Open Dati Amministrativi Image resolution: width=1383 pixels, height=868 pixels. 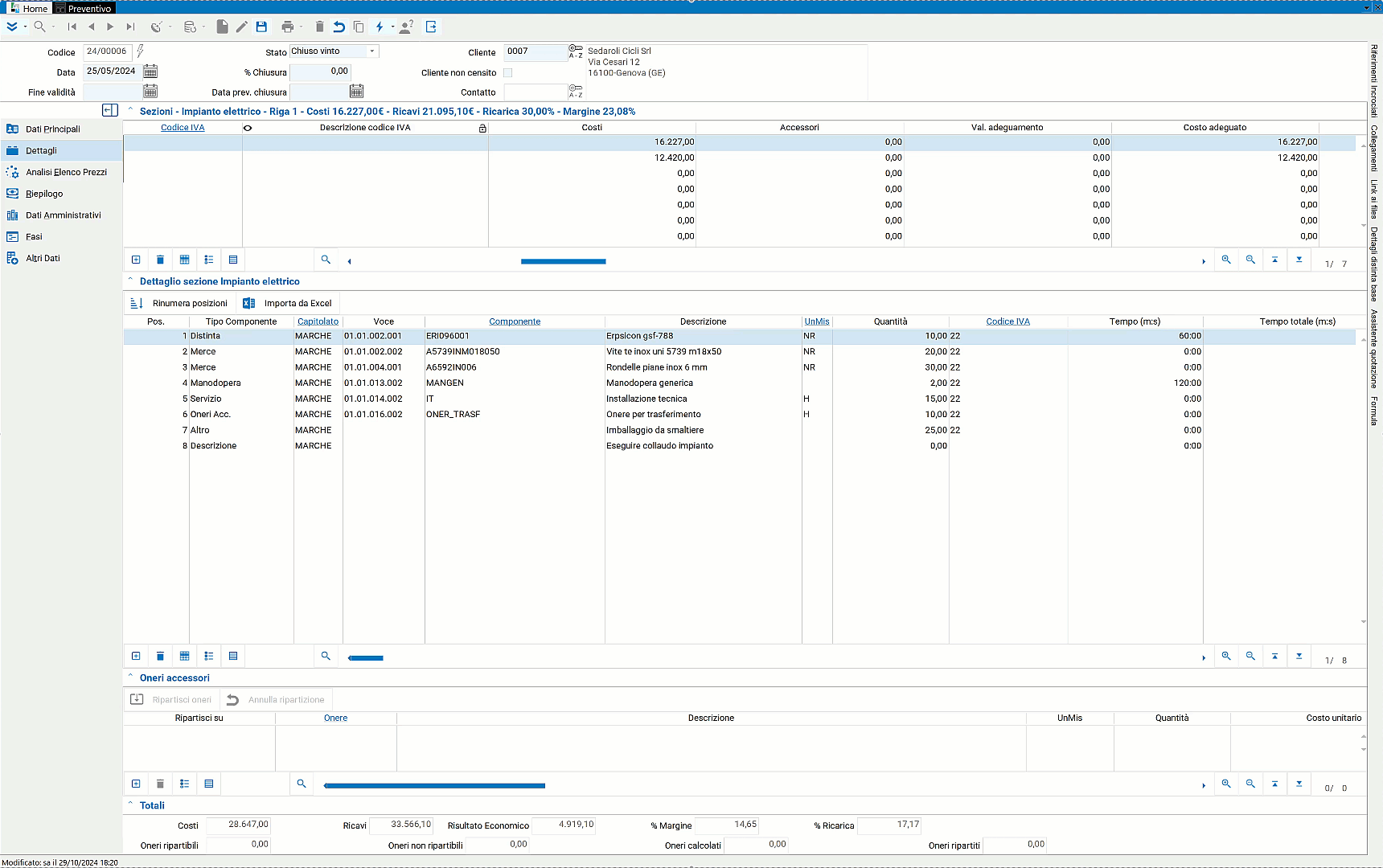click(61, 215)
